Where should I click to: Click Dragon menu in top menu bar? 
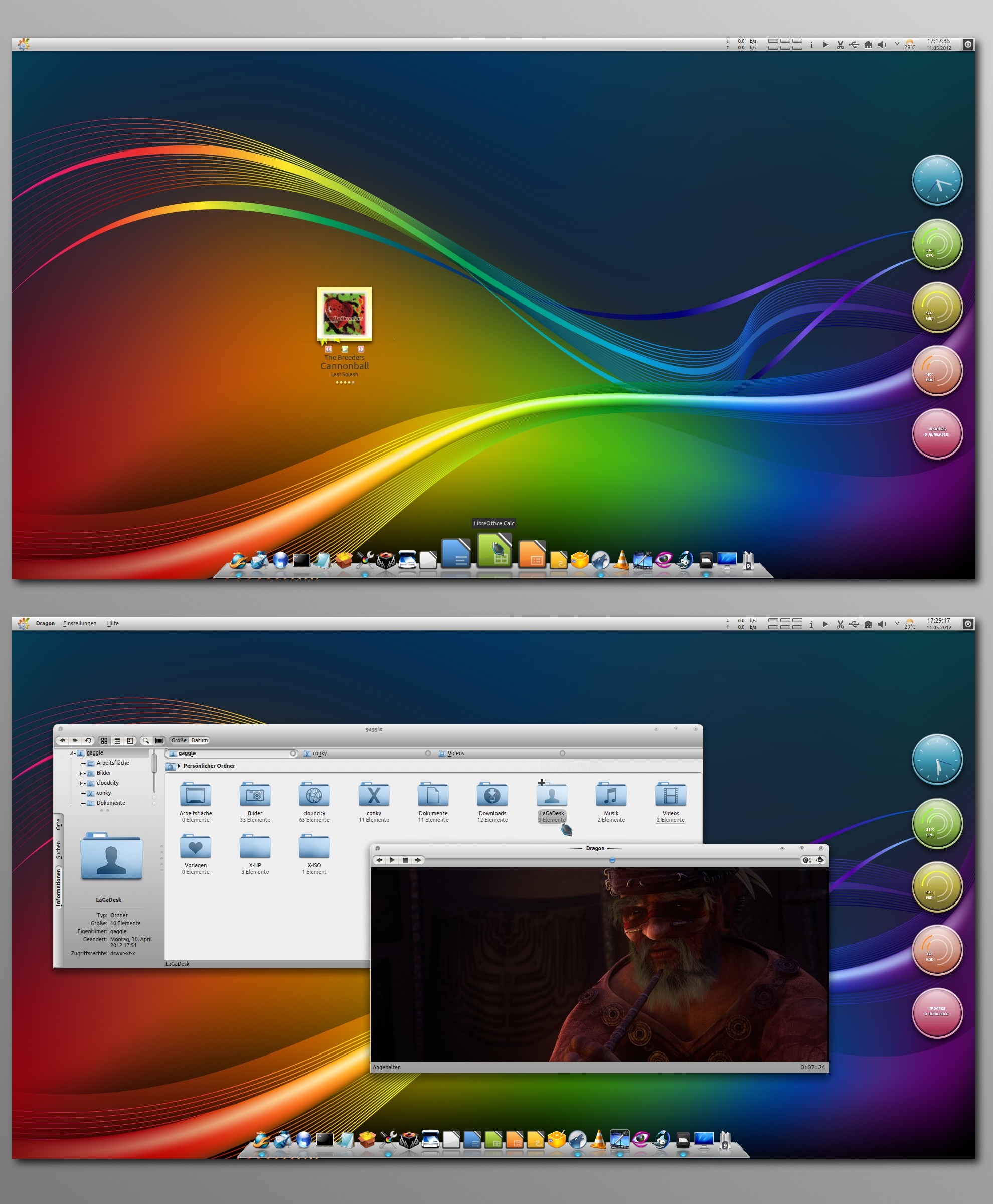(x=50, y=622)
